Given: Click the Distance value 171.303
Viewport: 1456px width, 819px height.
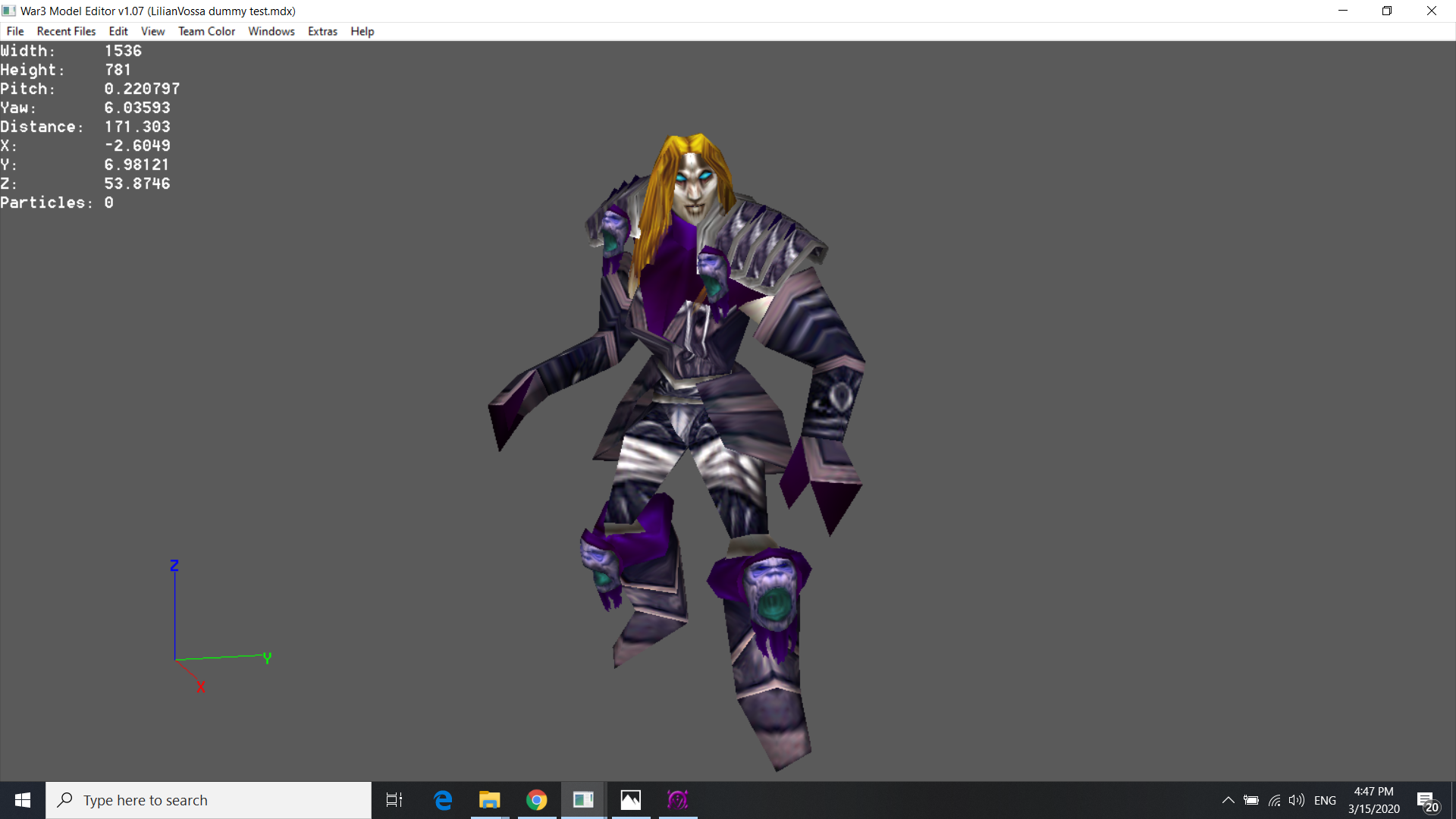Looking at the screenshot, I should tap(137, 127).
